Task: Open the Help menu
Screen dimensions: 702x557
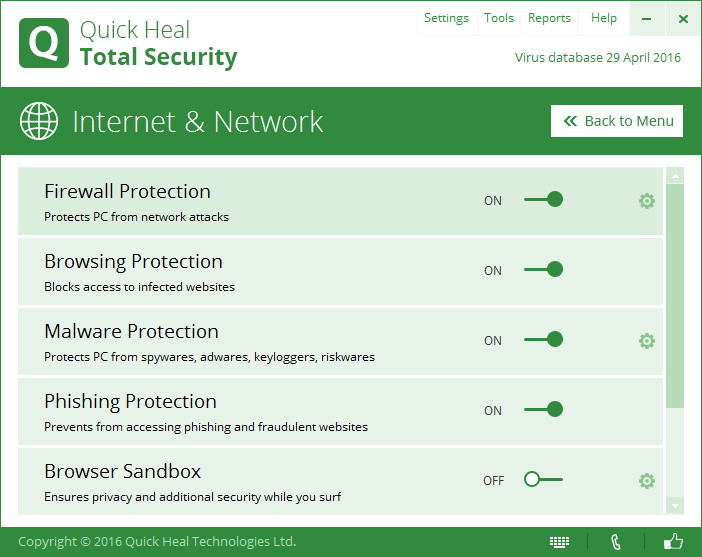Action: pyautogui.click(x=604, y=18)
